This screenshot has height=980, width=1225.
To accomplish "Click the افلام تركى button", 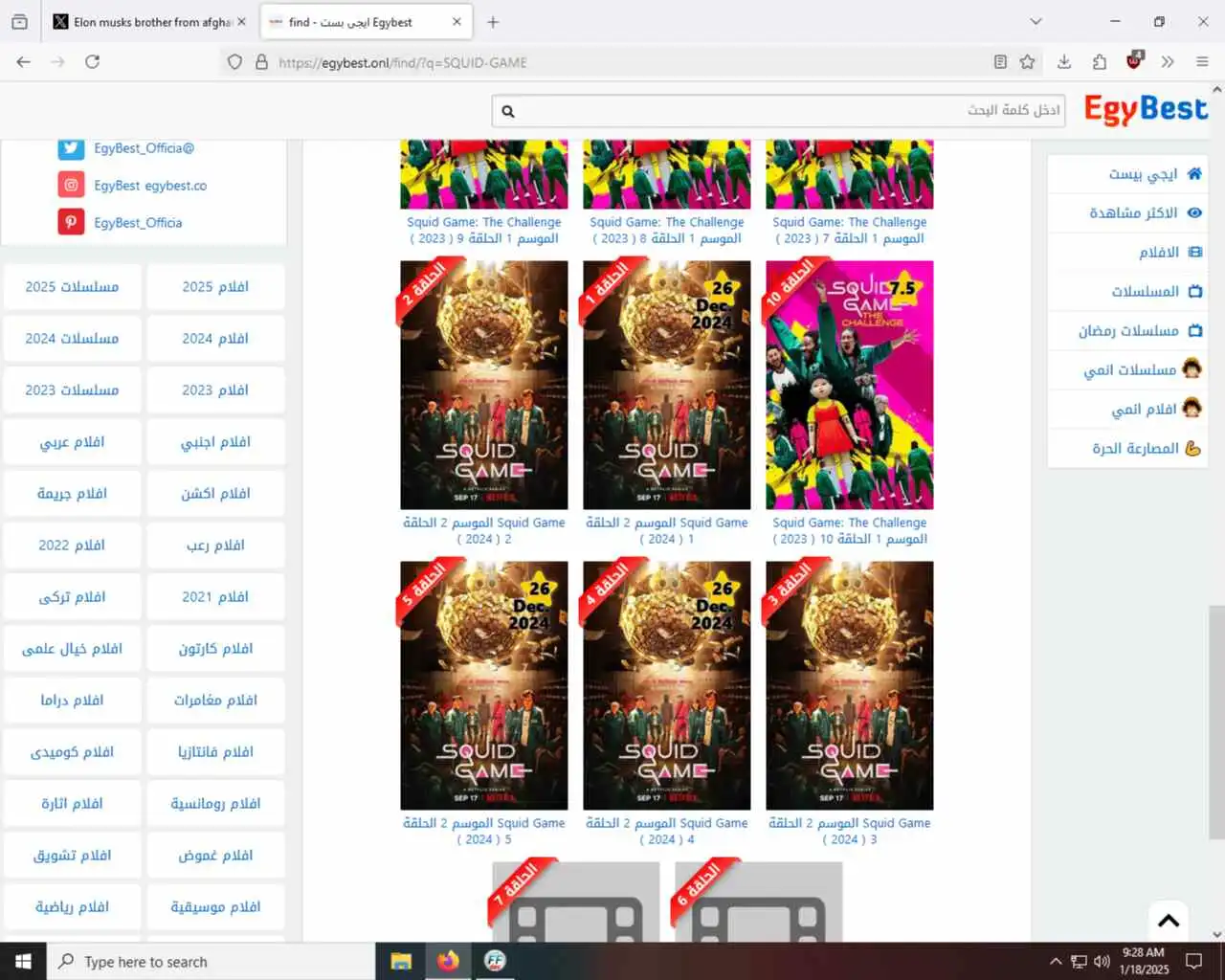I will point(72,596).
